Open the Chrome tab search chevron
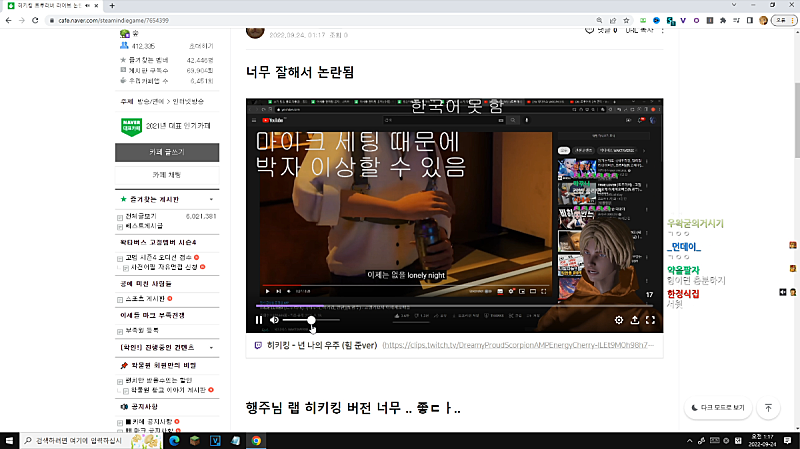800x449 pixels. [x=734, y=5]
